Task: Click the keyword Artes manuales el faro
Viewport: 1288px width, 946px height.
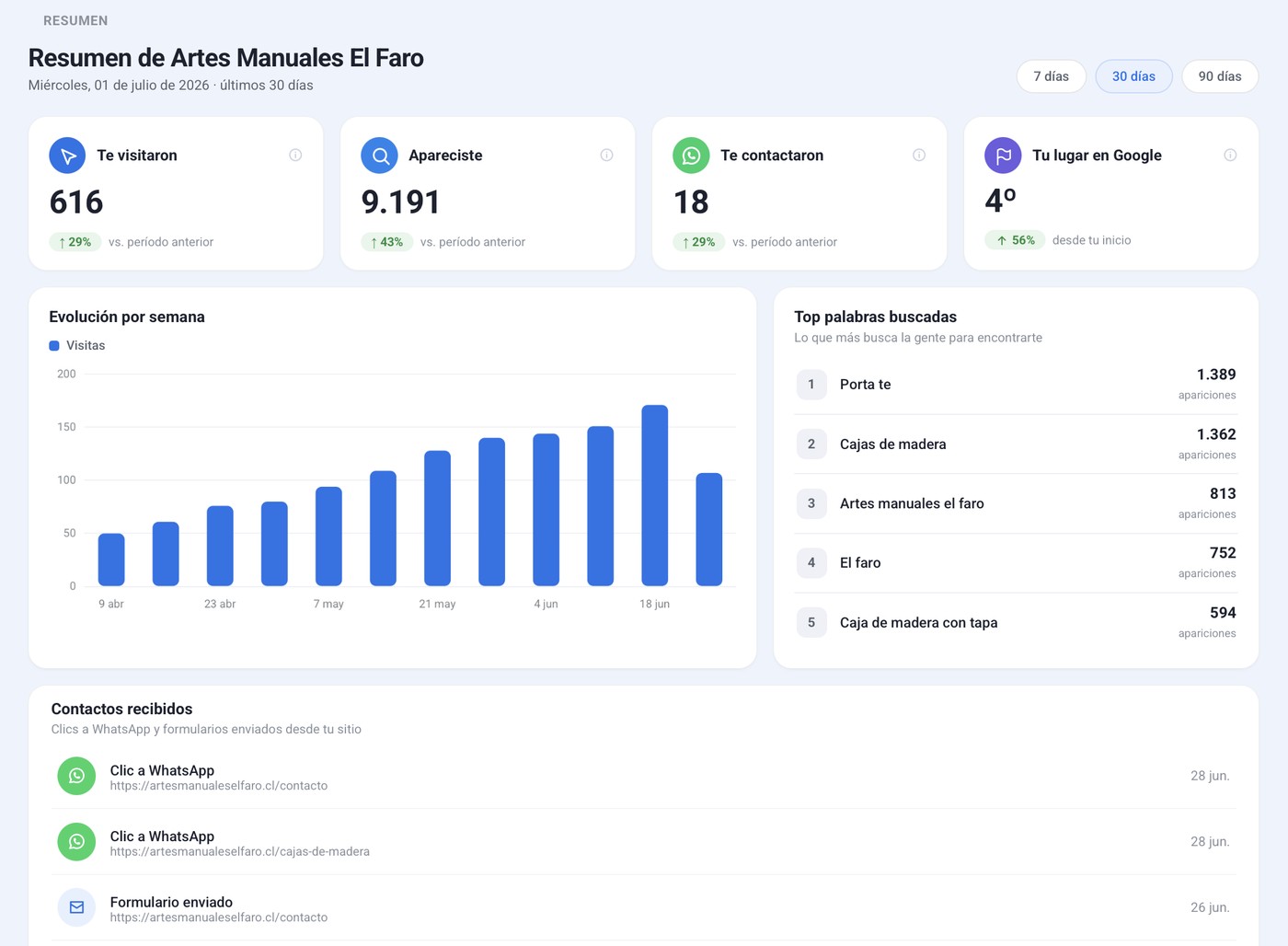Action: 912,503
